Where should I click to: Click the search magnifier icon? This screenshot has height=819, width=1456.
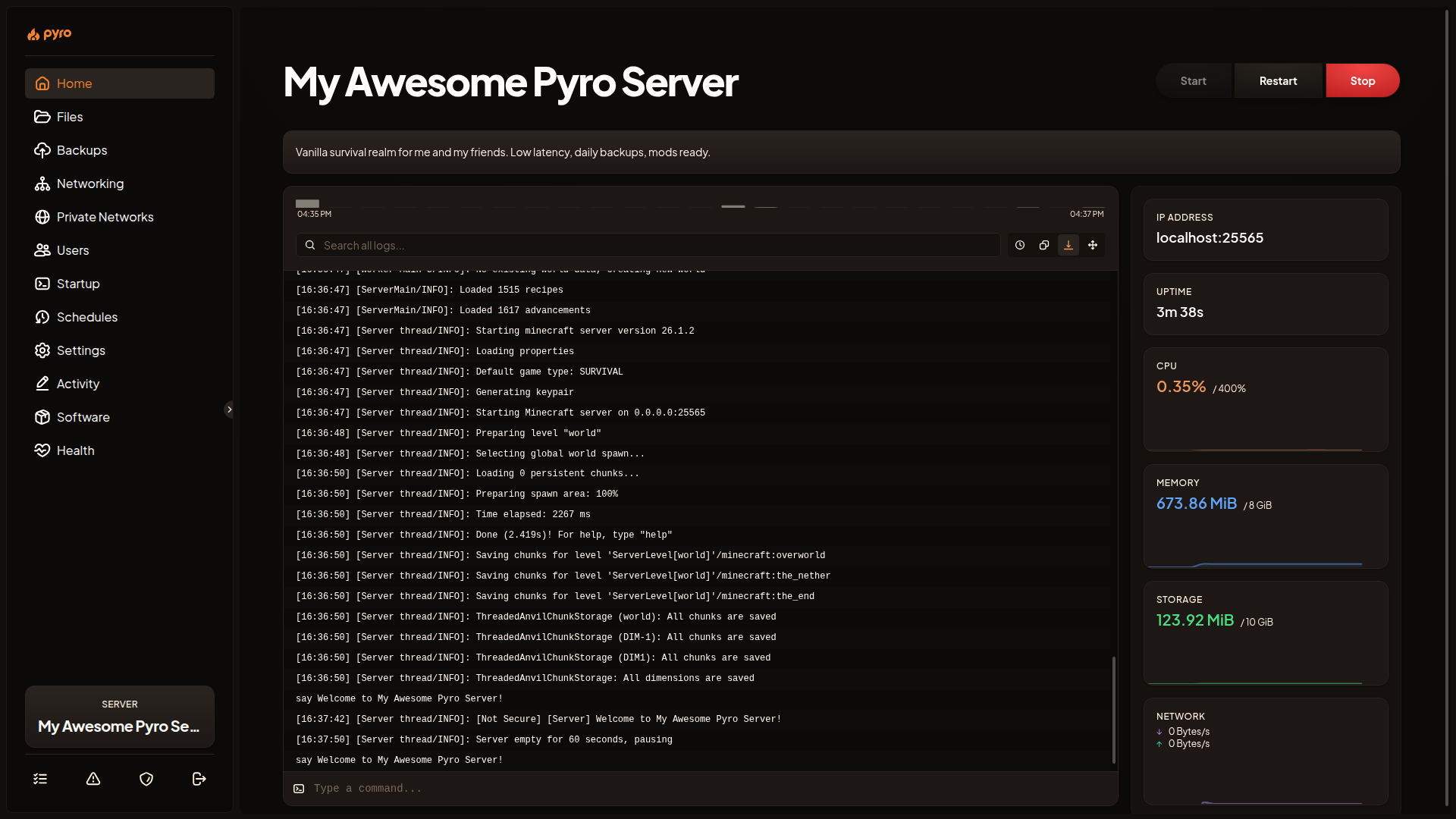(x=310, y=245)
